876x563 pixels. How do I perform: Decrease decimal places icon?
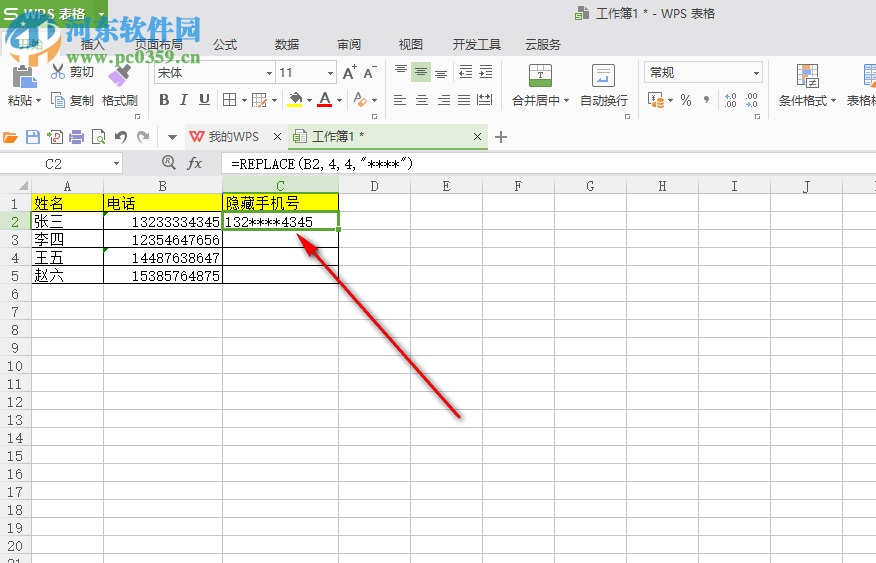(751, 100)
